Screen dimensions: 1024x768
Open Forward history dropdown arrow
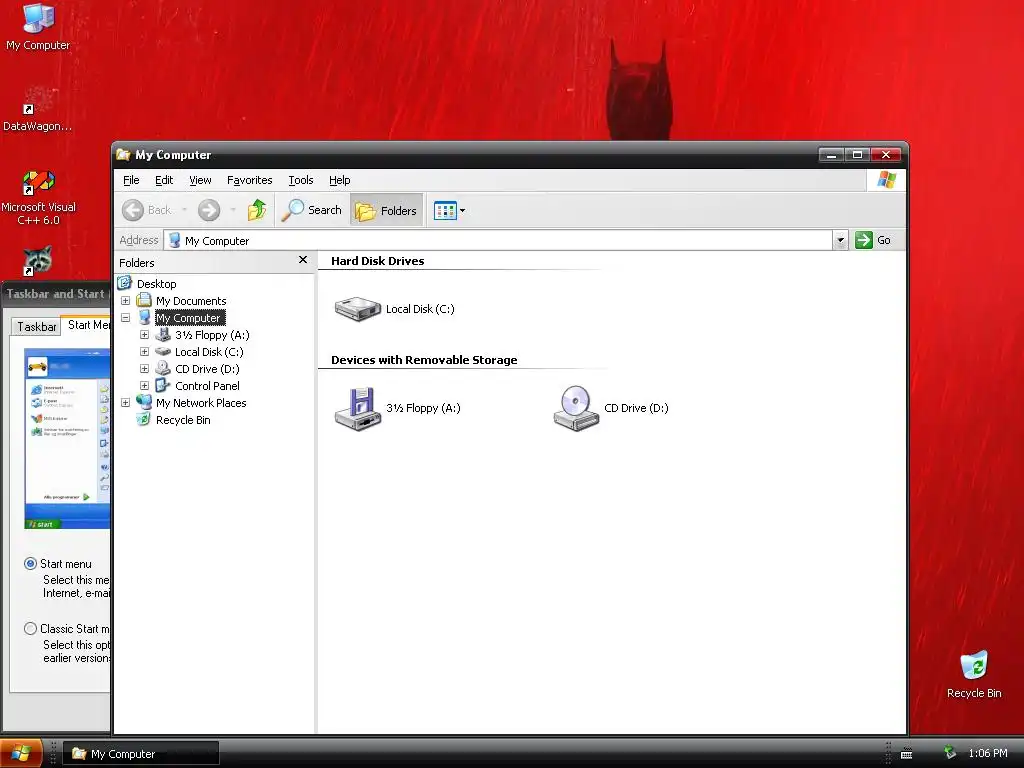click(232, 210)
